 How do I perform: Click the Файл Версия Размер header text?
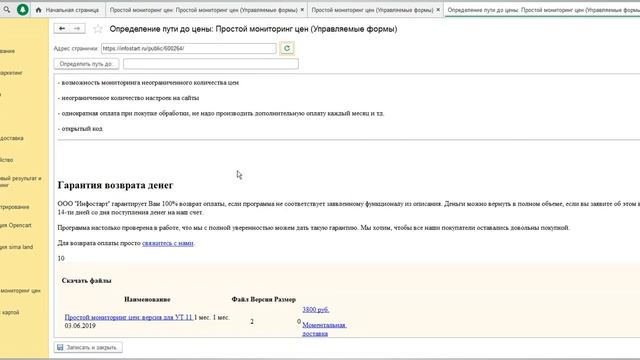[264, 299]
